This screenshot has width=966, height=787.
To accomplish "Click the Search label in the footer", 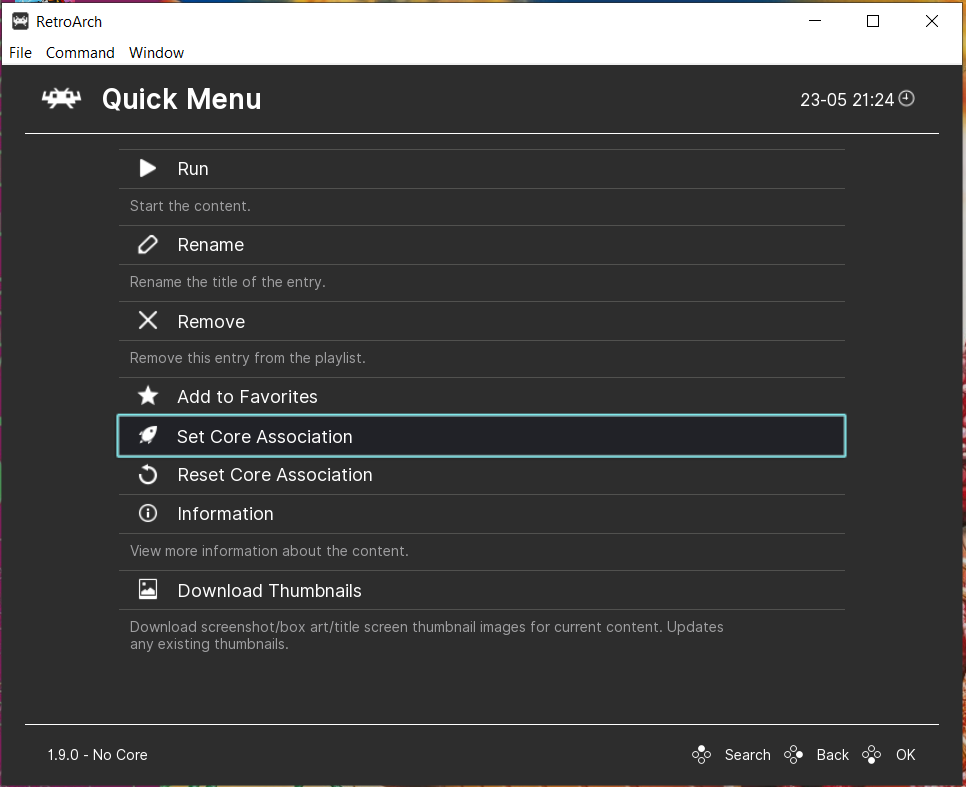I will (x=747, y=755).
